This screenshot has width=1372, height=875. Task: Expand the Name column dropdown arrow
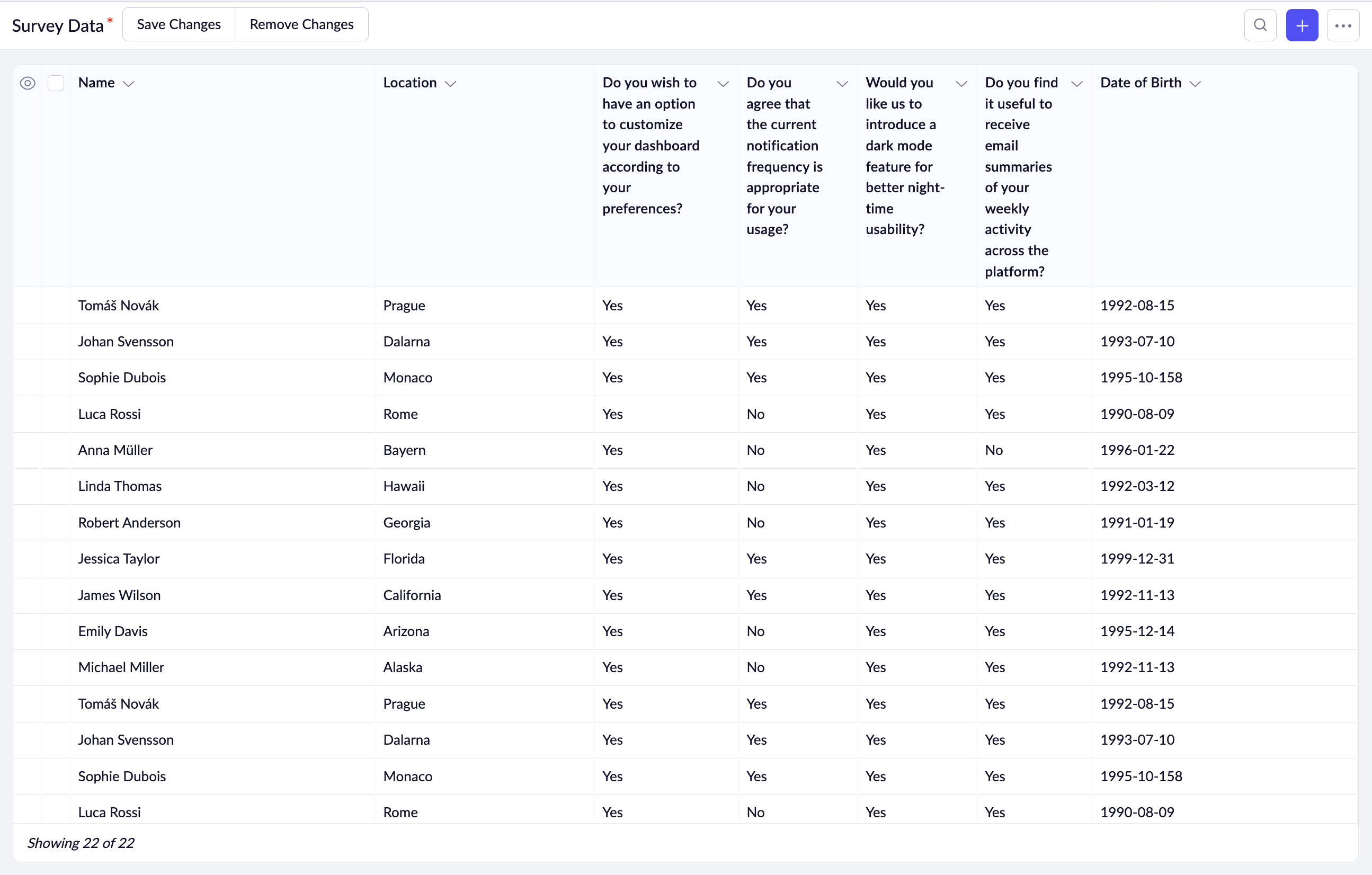tap(129, 84)
